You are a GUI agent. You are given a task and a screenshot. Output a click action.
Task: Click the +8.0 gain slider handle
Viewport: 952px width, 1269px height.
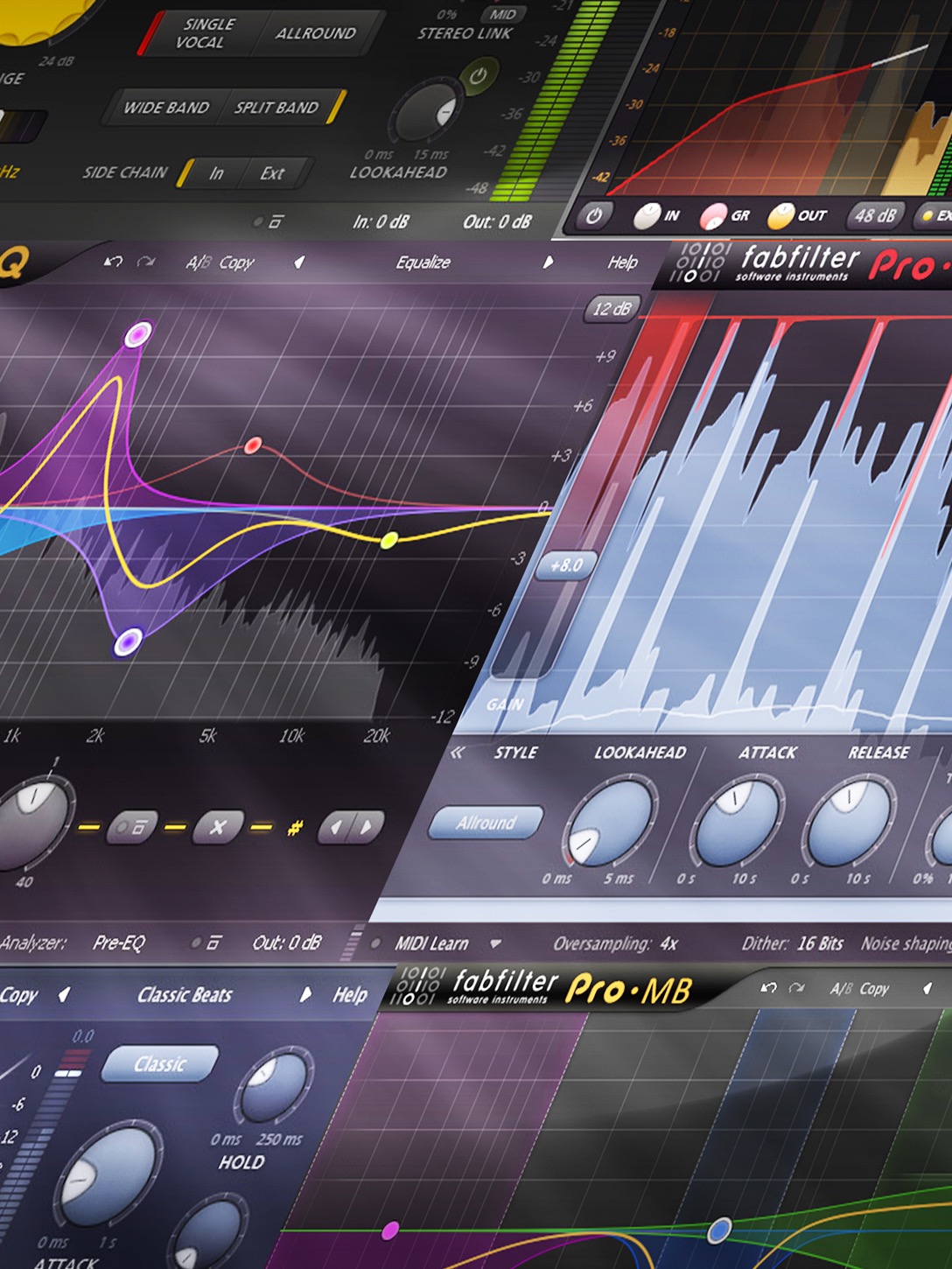pyautogui.click(x=566, y=565)
